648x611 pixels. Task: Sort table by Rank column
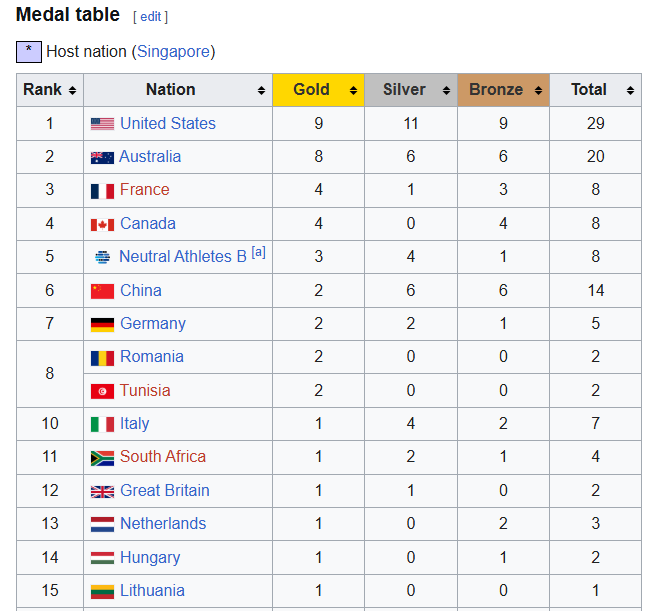50,90
